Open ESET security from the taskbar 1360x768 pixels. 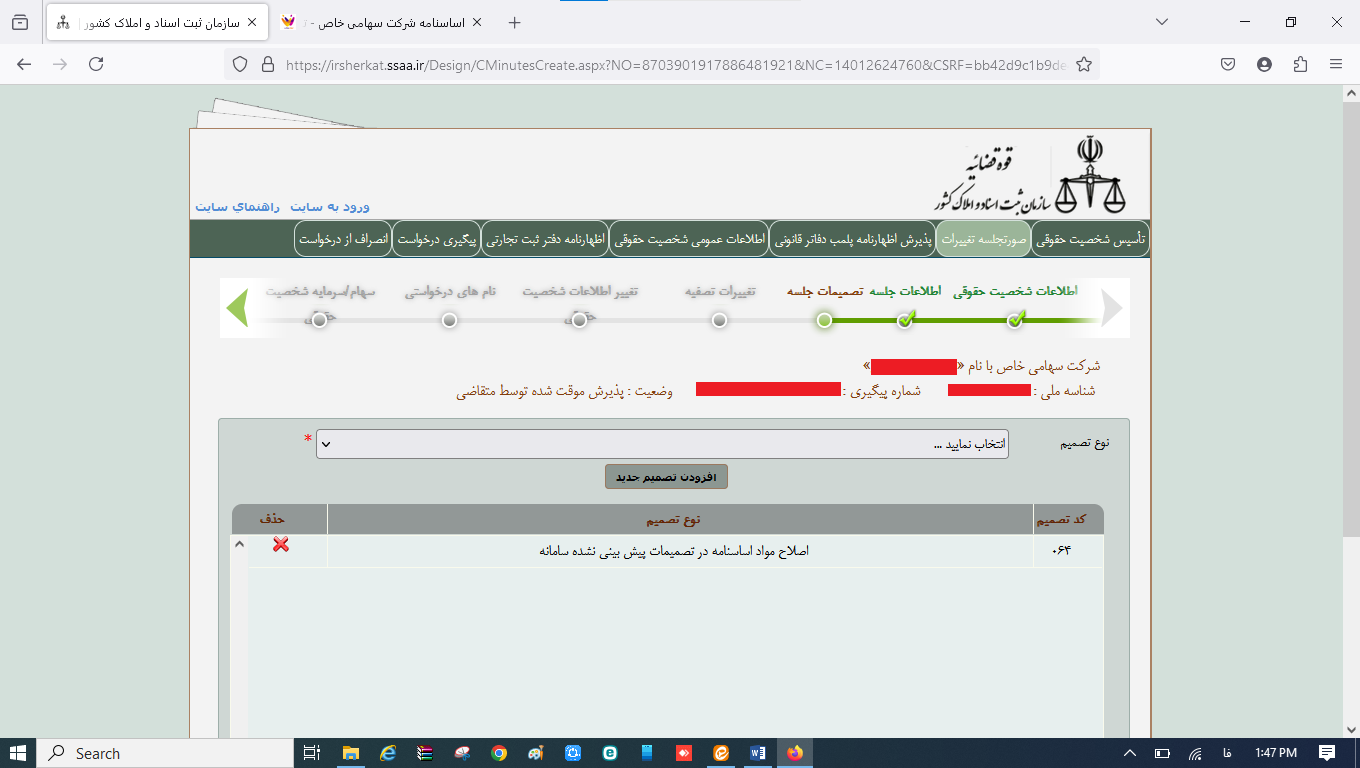coord(610,753)
